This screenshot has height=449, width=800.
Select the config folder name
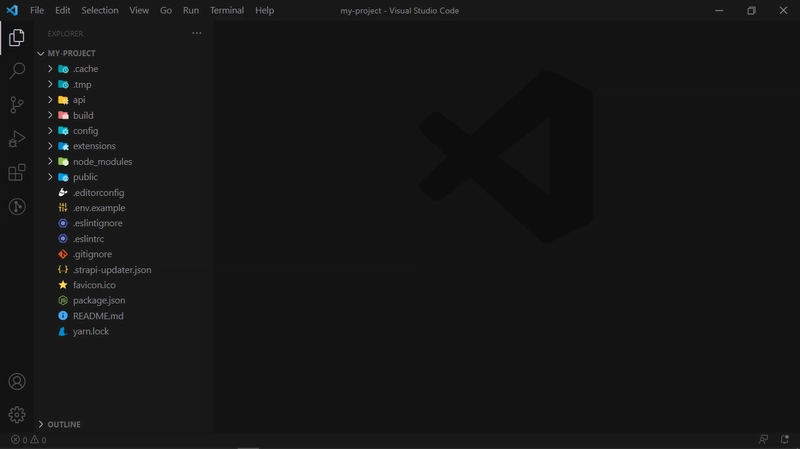[85, 131]
